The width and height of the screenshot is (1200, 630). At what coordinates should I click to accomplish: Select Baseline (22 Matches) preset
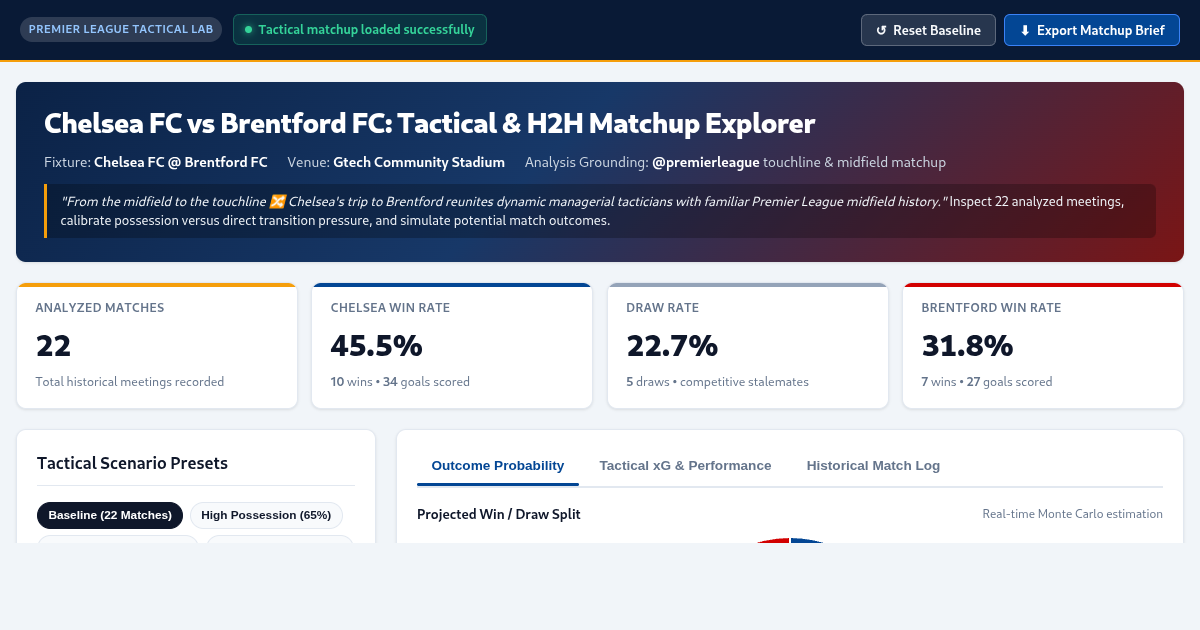pos(110,515)
